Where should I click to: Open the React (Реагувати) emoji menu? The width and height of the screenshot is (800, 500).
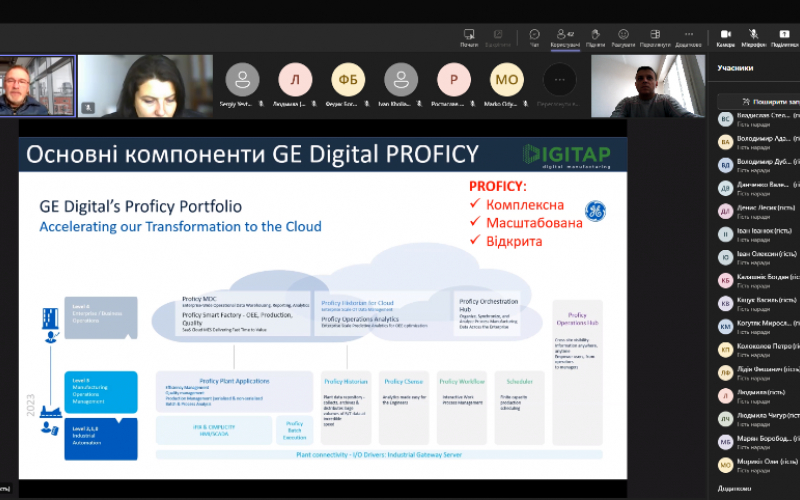(623, 38)
